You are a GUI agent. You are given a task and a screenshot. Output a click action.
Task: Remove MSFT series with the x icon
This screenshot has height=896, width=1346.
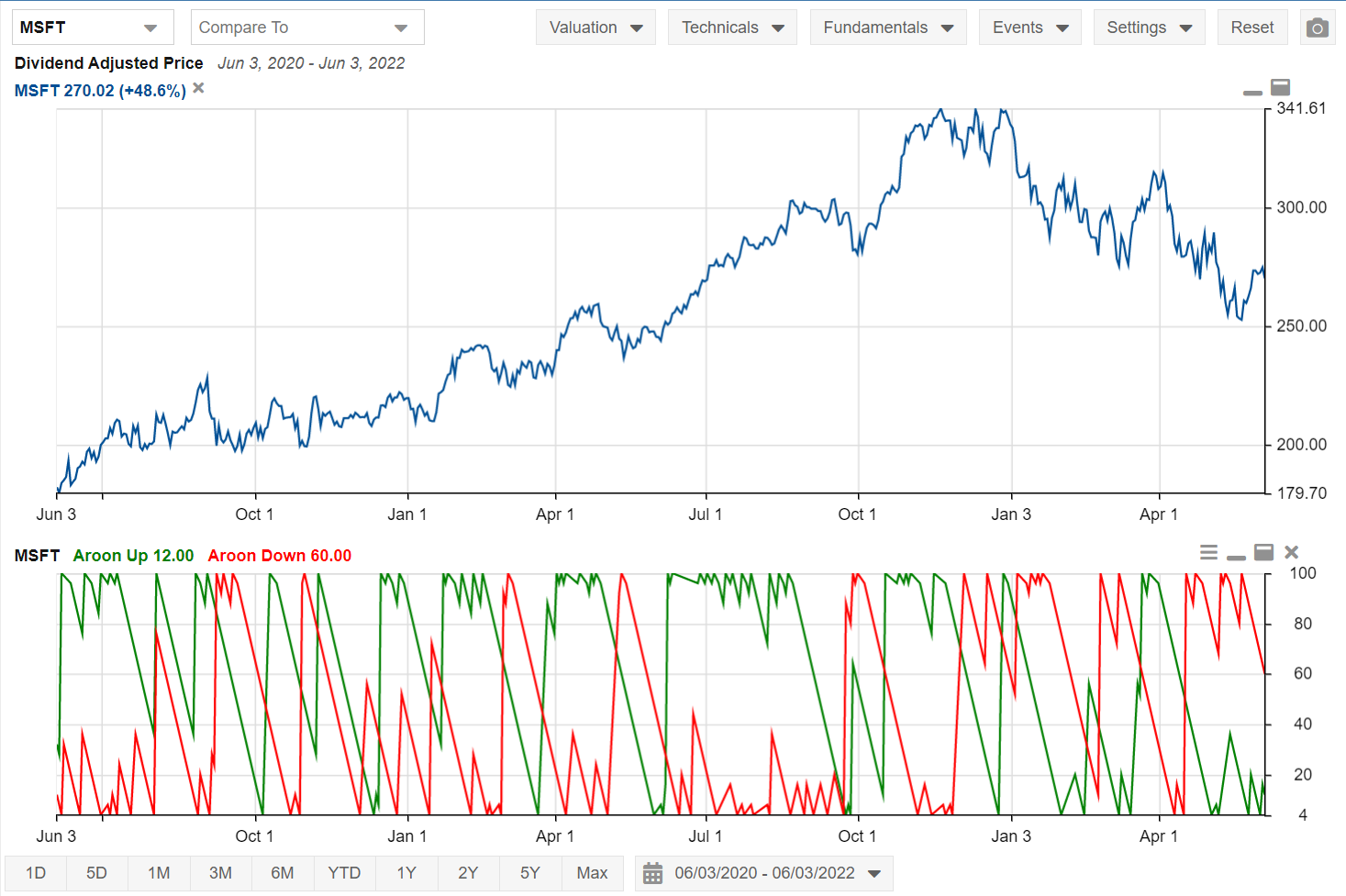(198, 89)
